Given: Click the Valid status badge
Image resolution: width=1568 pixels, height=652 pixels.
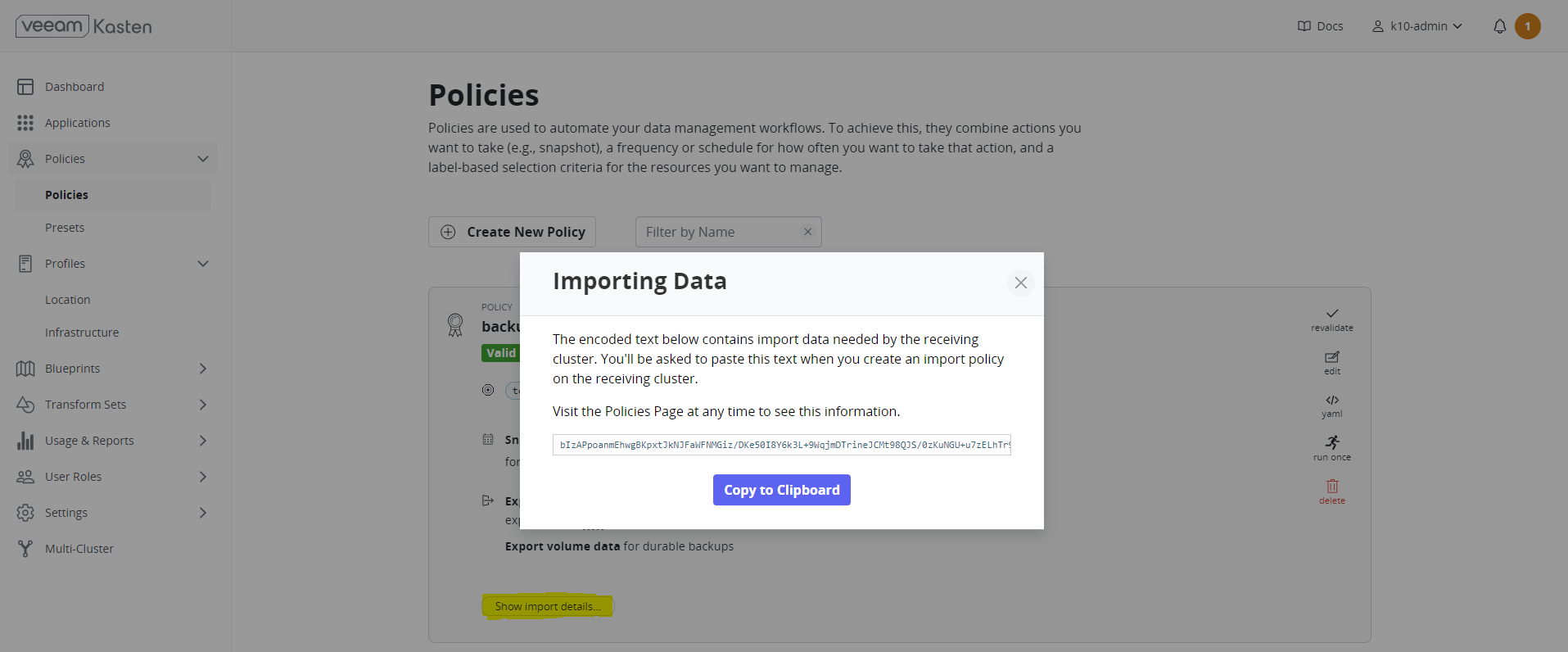Looking at the screenshot, I should click(501, 353).
